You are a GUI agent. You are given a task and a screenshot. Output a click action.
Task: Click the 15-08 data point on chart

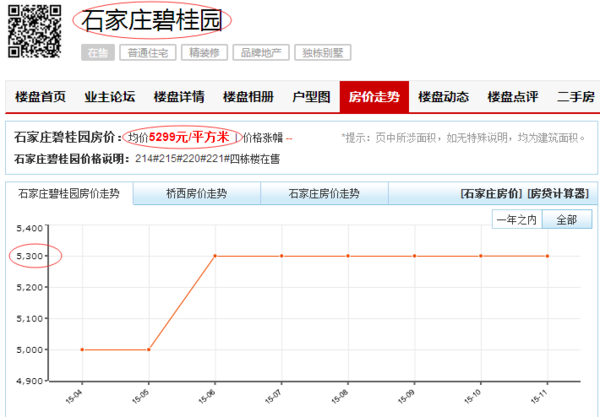[348, 256]
